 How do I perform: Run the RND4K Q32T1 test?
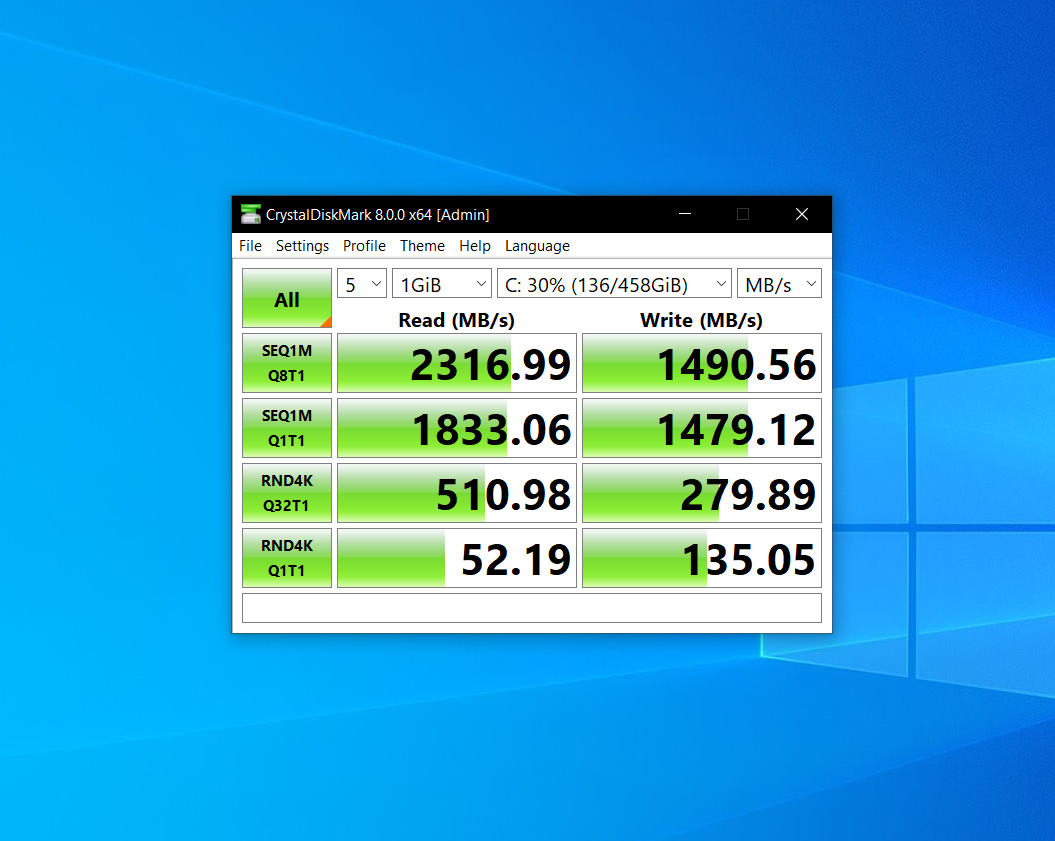[x=287, y=493]
